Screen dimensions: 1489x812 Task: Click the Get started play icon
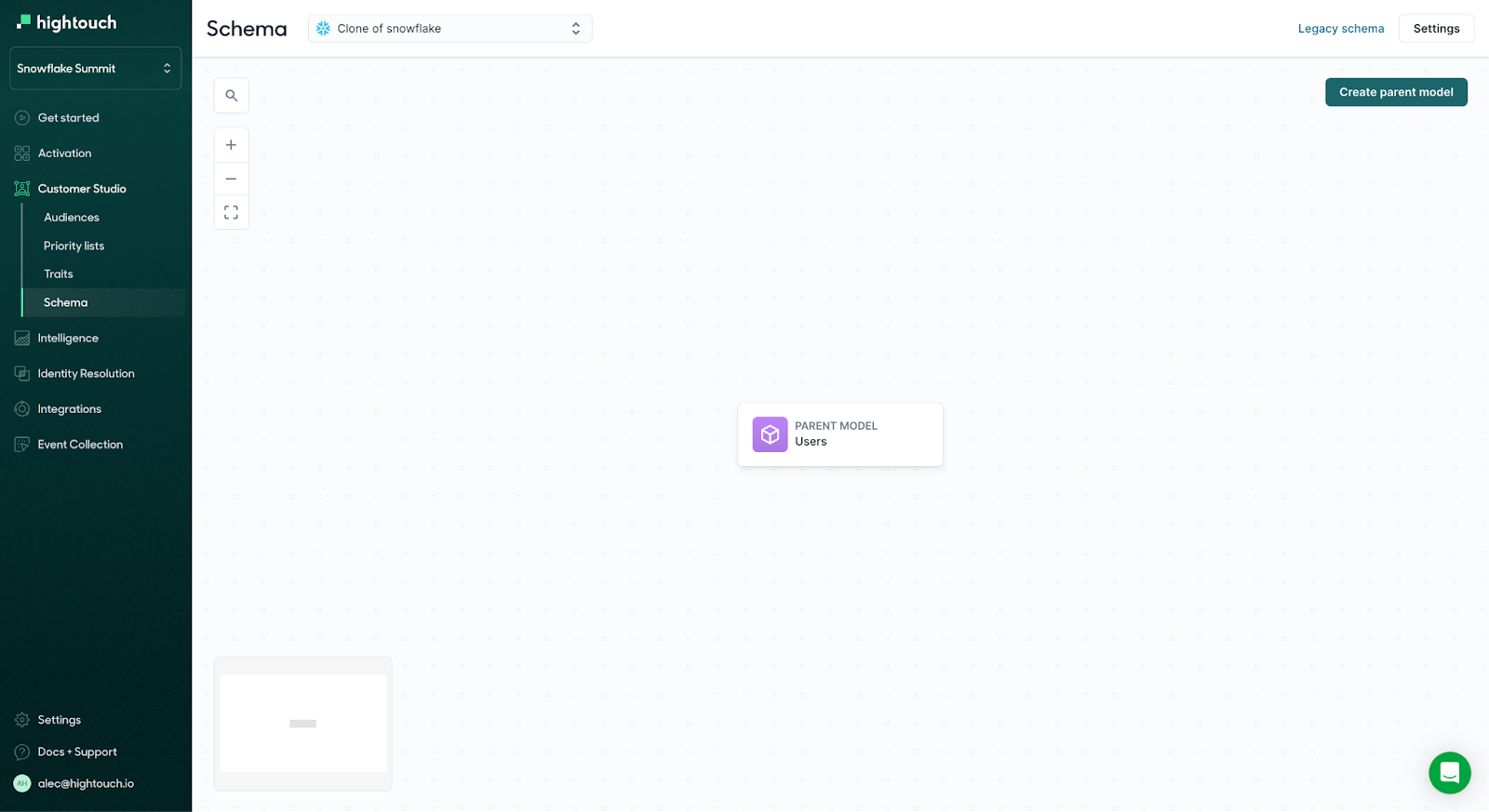[22, 118]
